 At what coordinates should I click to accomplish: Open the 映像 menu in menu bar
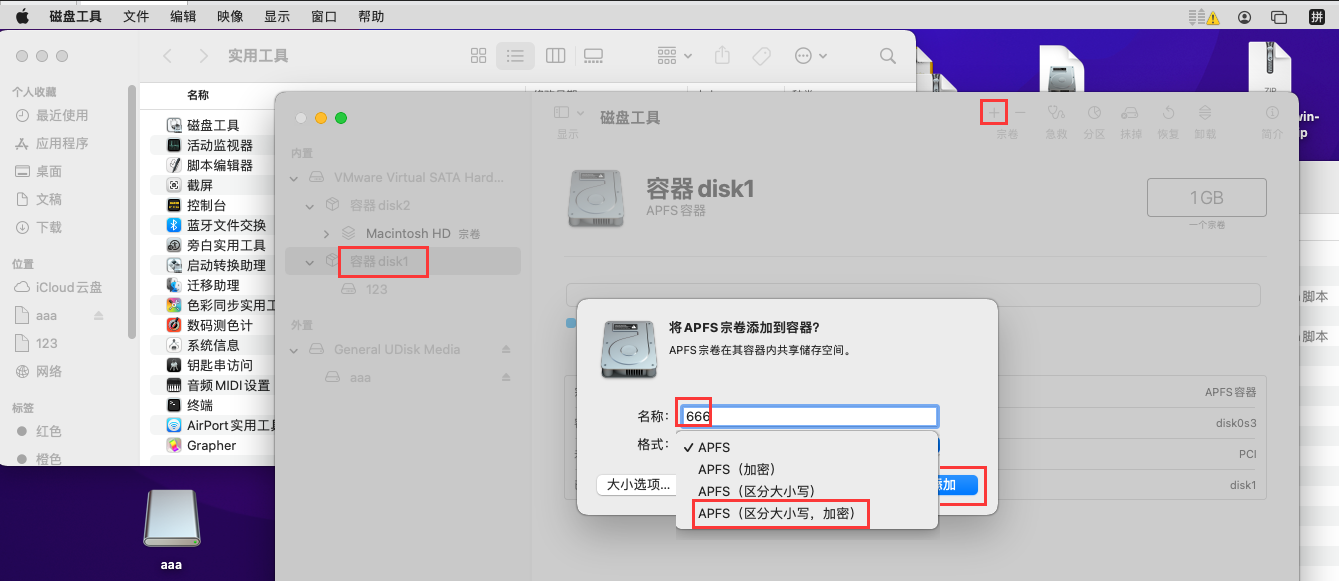click(229, 17)
